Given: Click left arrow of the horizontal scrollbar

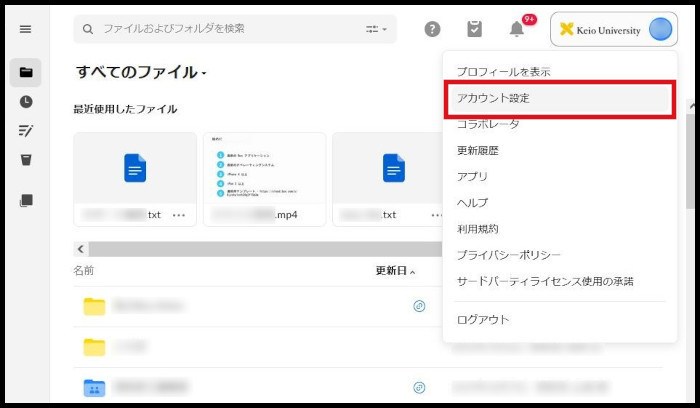Looking at the screenshot, I should pyautogui.click(x=79, y=248).
